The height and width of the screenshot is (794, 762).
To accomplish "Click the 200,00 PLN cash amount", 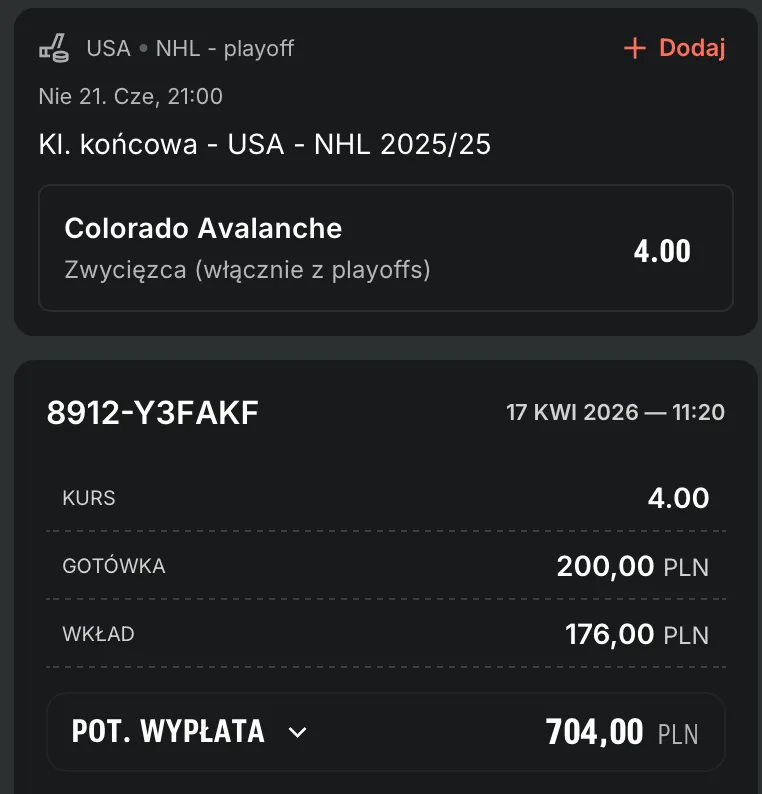I will point(632,567).
